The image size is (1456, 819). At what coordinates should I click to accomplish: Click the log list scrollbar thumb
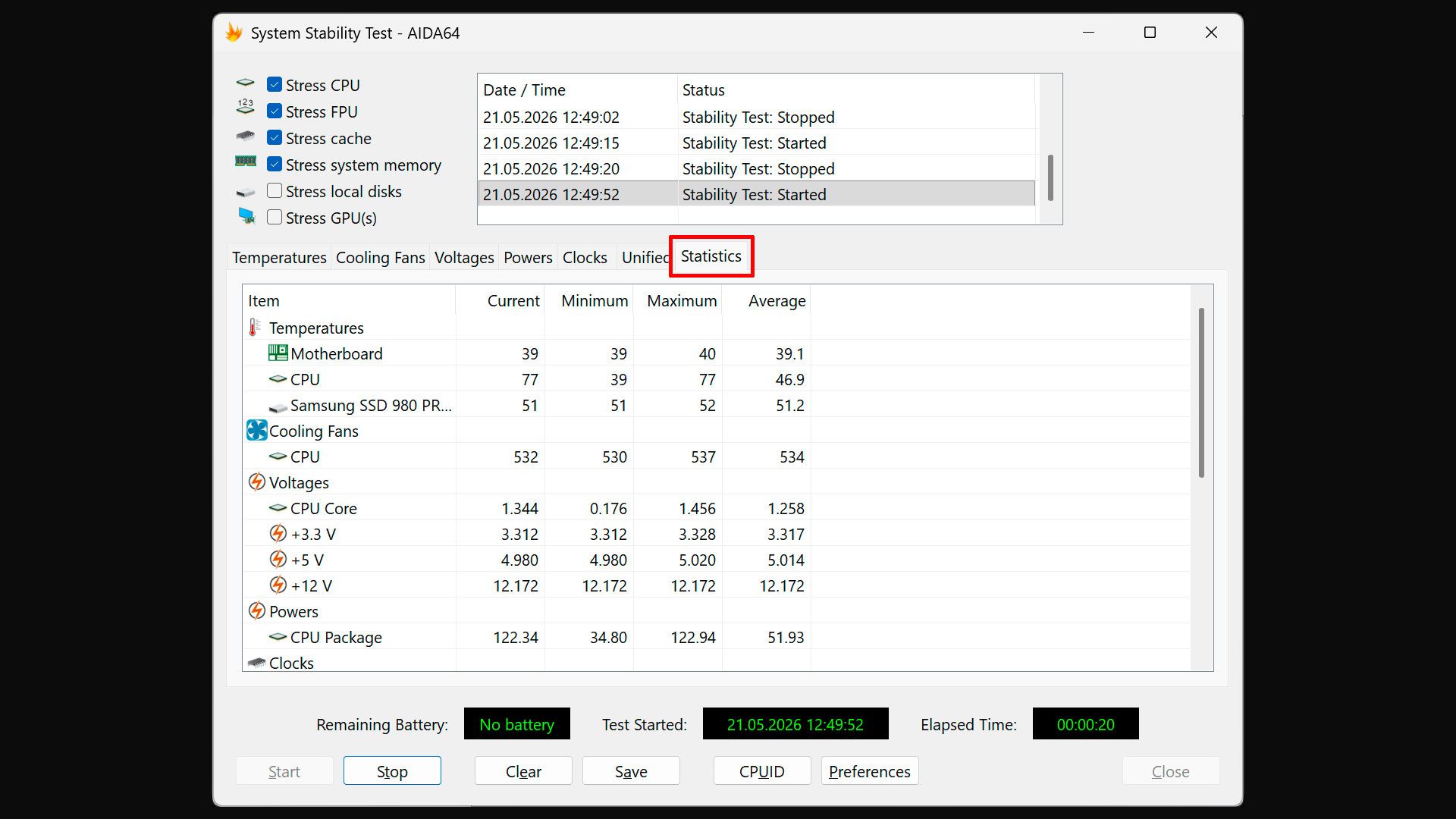coord(1050,177)
